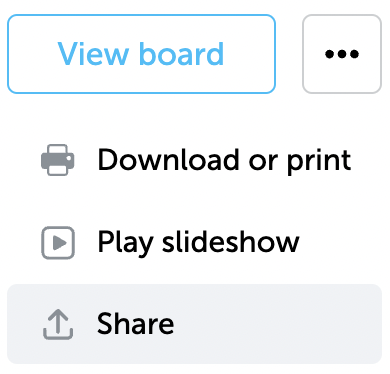Viewport: 390px width, 374px height.
Task: Click the blue-outlined View board button
Action: [x=141, y=54]
